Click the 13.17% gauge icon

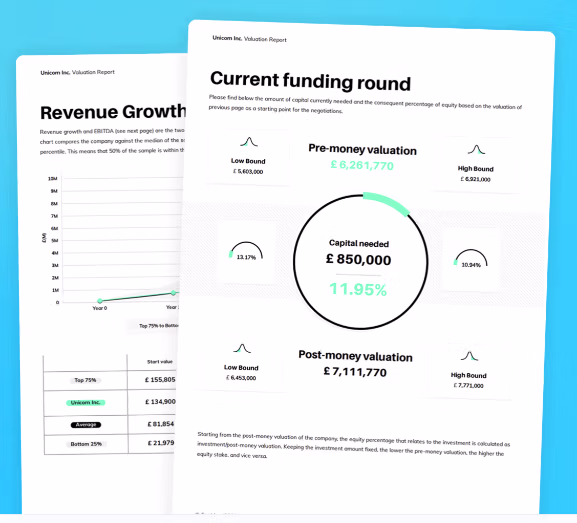pyautogui.click(x=246, y=251)
